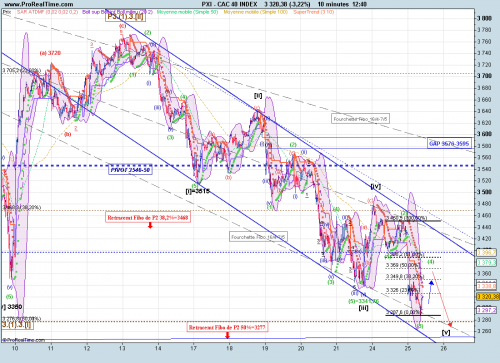Click red arrow under Retracement Fibo 50%=3277
Viewport: 500px width, 363px height.
(x=228, y=335)
